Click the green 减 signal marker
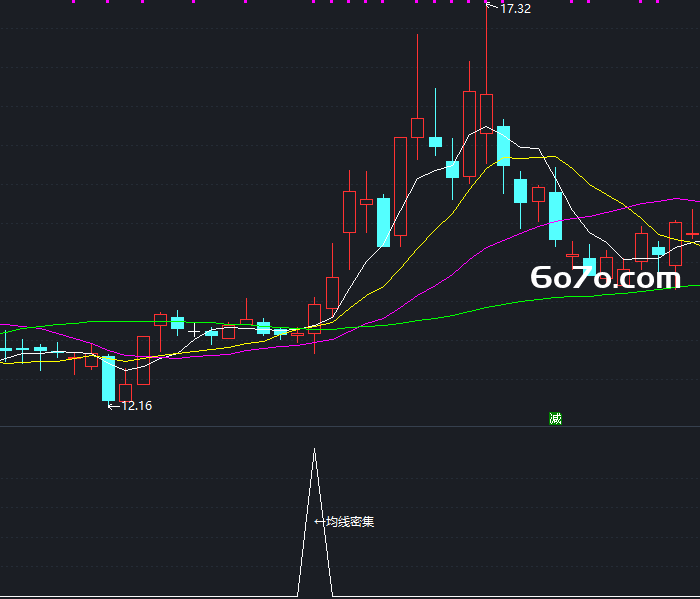Image resolution: width=700 pixels, height=599 pixels. click(555, 419)
